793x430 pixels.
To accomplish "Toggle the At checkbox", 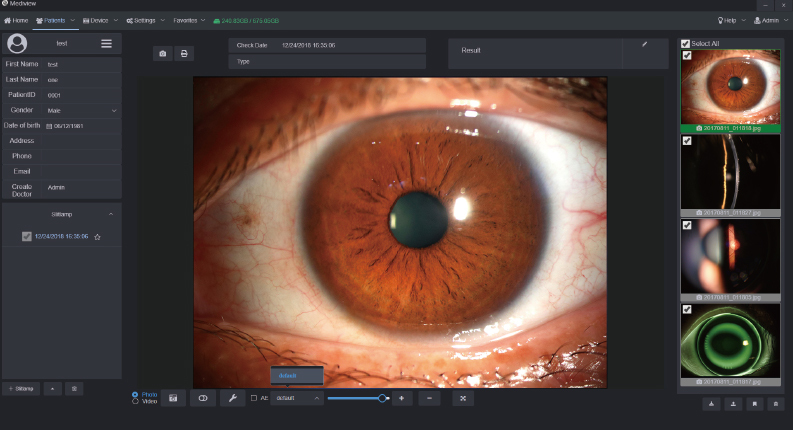I will pos(254,398).
